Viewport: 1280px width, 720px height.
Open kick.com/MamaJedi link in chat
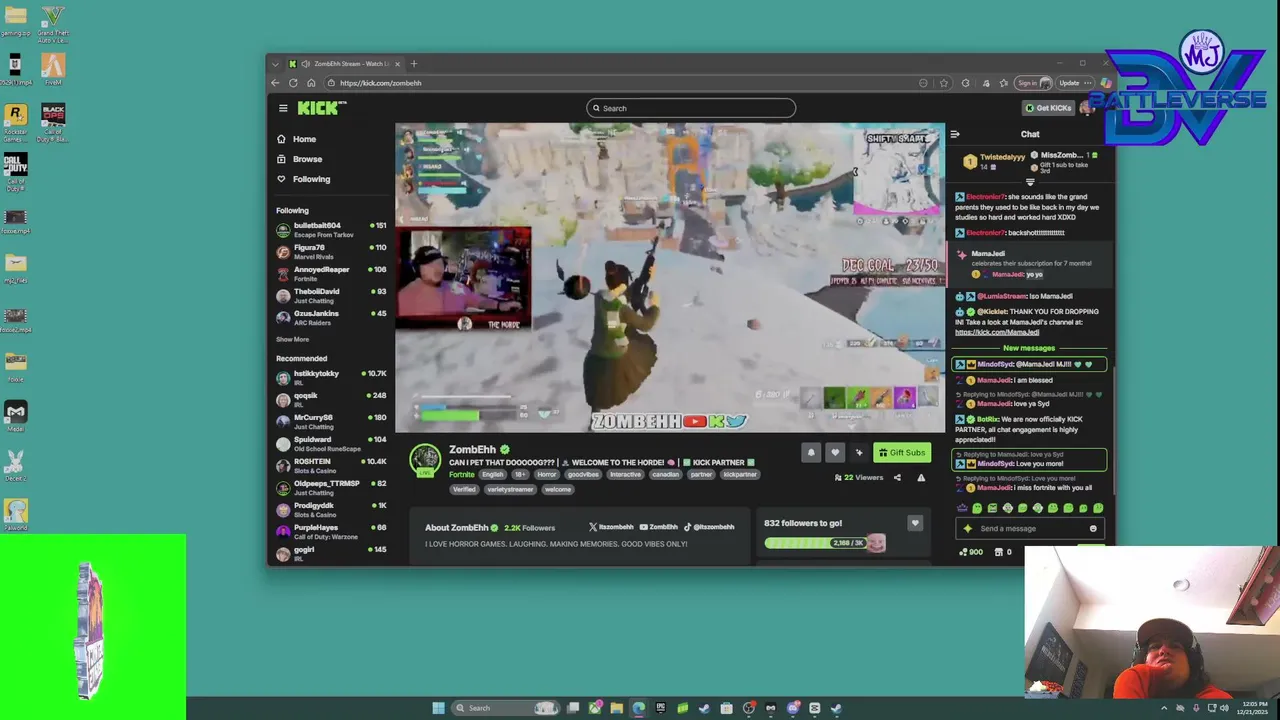[997, 332]
